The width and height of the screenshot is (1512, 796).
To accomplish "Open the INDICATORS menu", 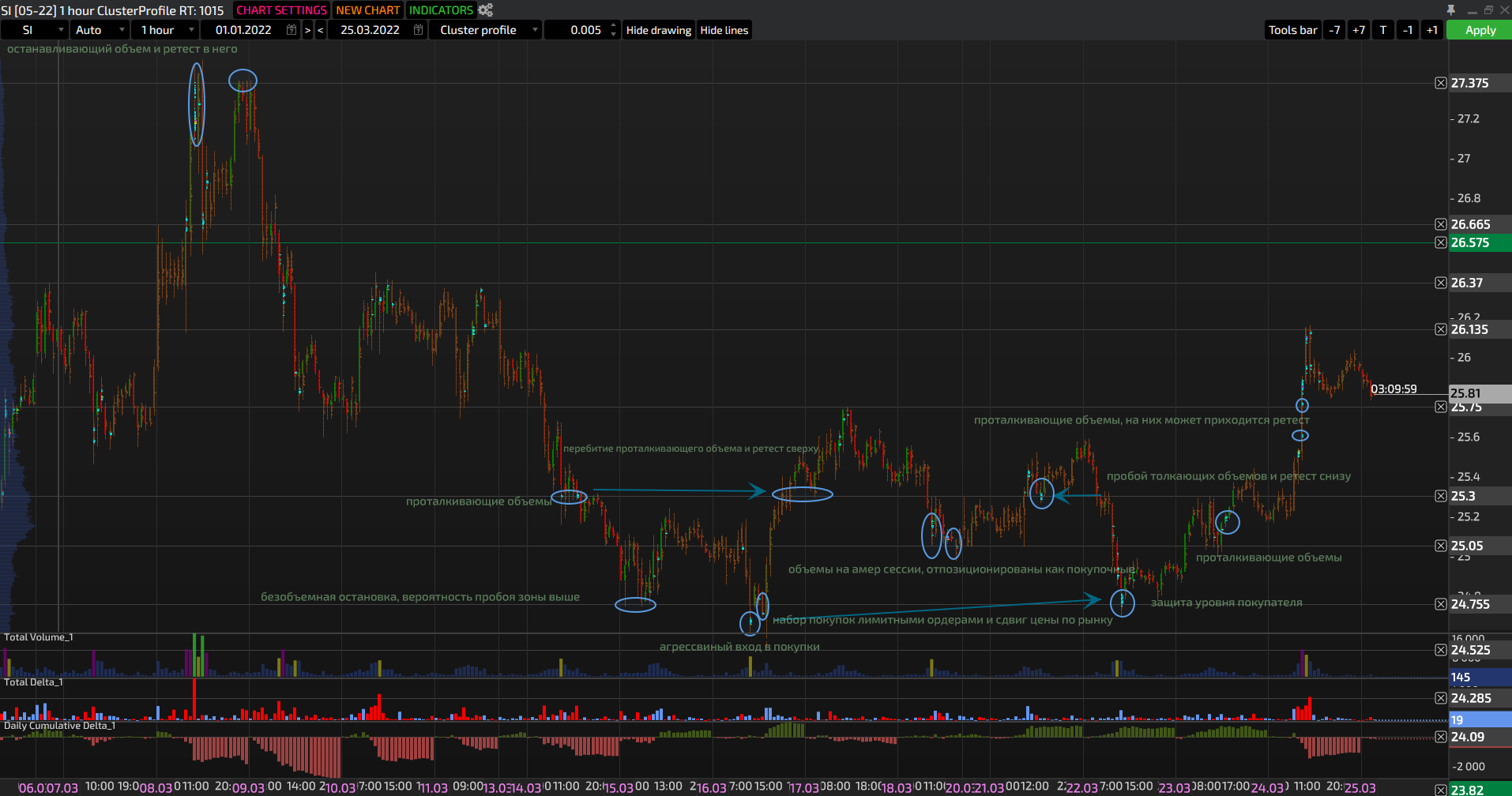I will tap(441, 10).
